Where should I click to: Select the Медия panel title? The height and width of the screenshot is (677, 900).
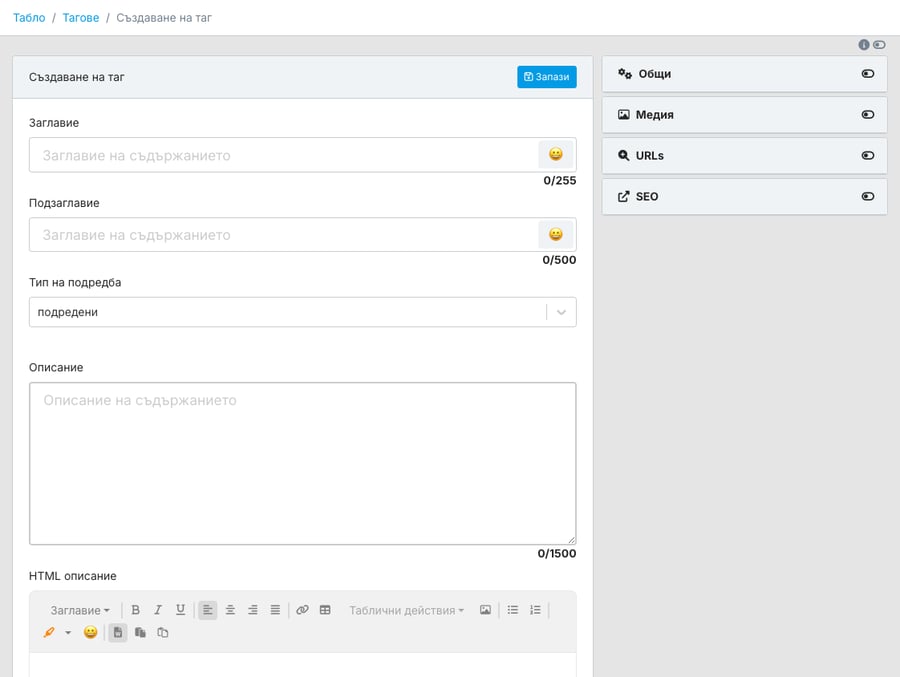pyautogui.click(x=654, y=114)
